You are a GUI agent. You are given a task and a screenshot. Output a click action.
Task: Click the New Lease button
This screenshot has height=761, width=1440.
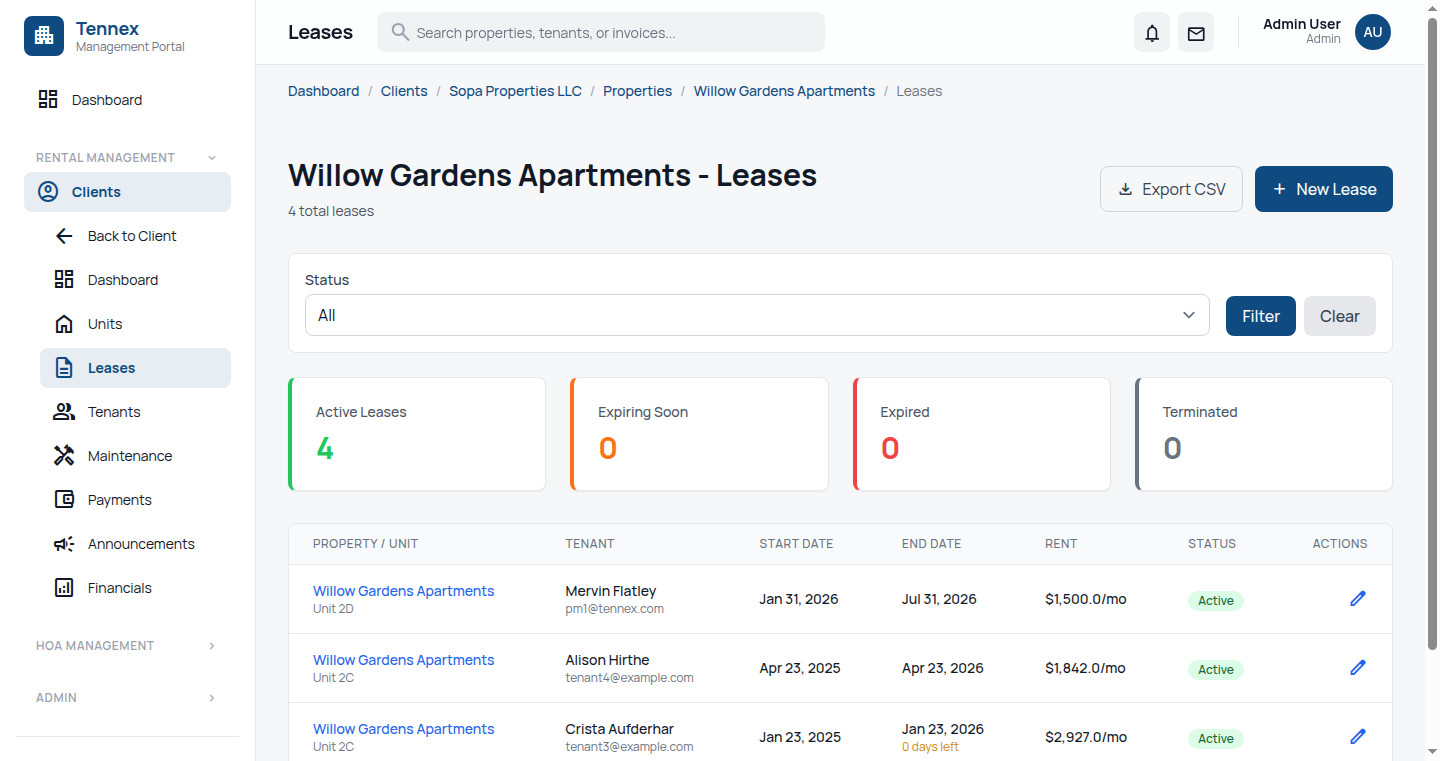tap(1323, 188)
